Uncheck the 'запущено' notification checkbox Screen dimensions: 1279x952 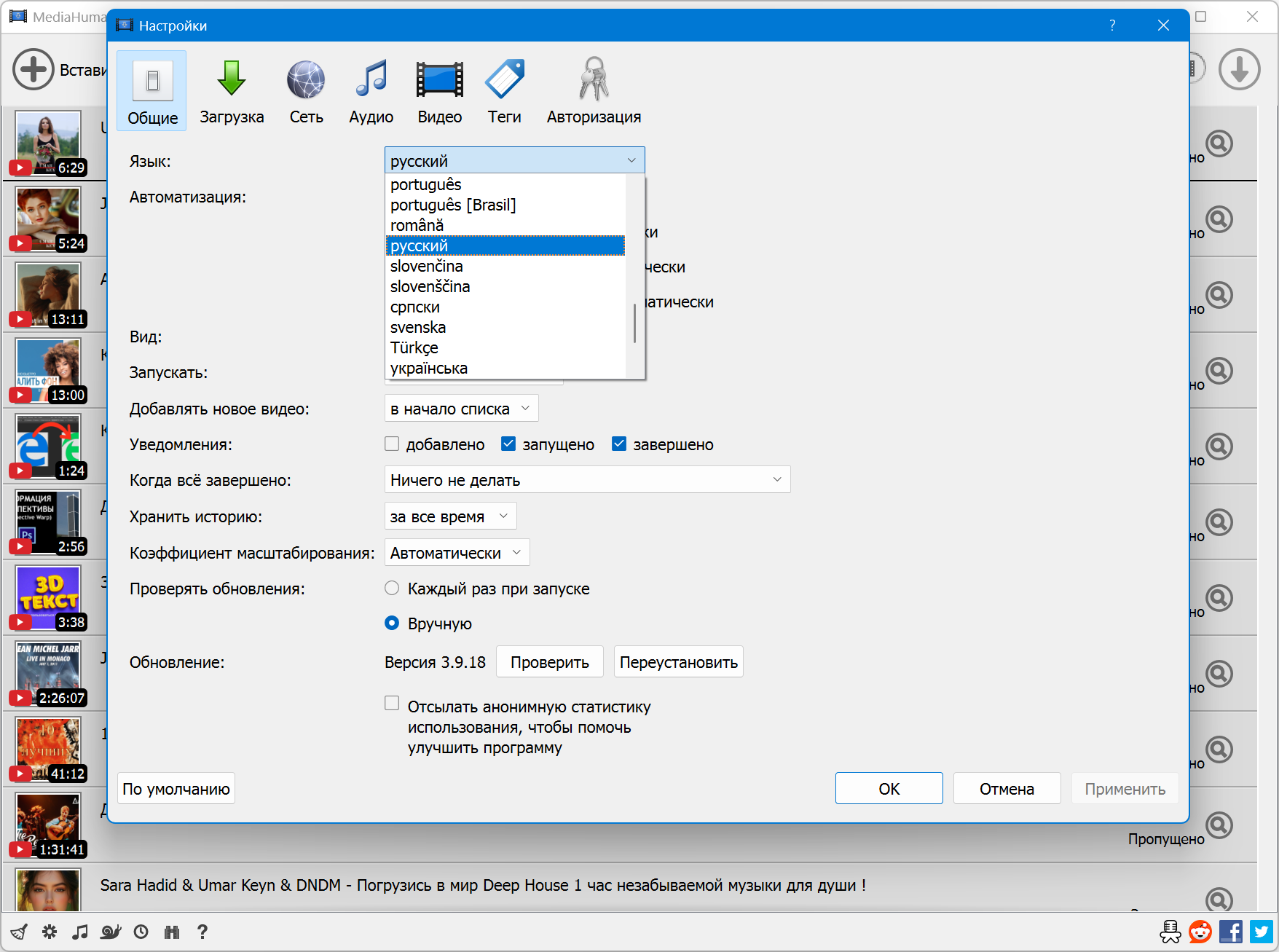coord(508,444)
